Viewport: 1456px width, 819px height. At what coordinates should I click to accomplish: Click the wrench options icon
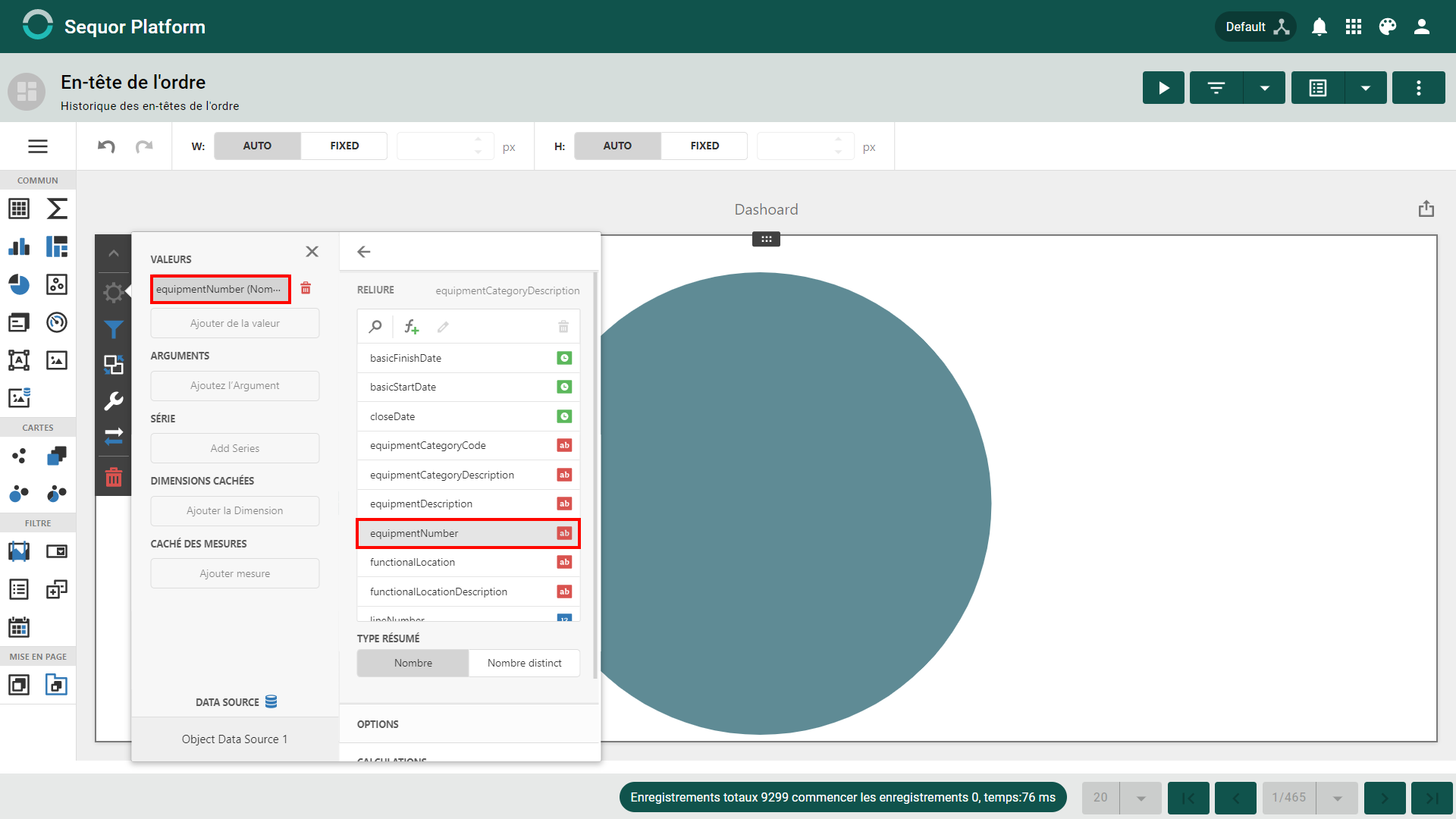[114, 400]
